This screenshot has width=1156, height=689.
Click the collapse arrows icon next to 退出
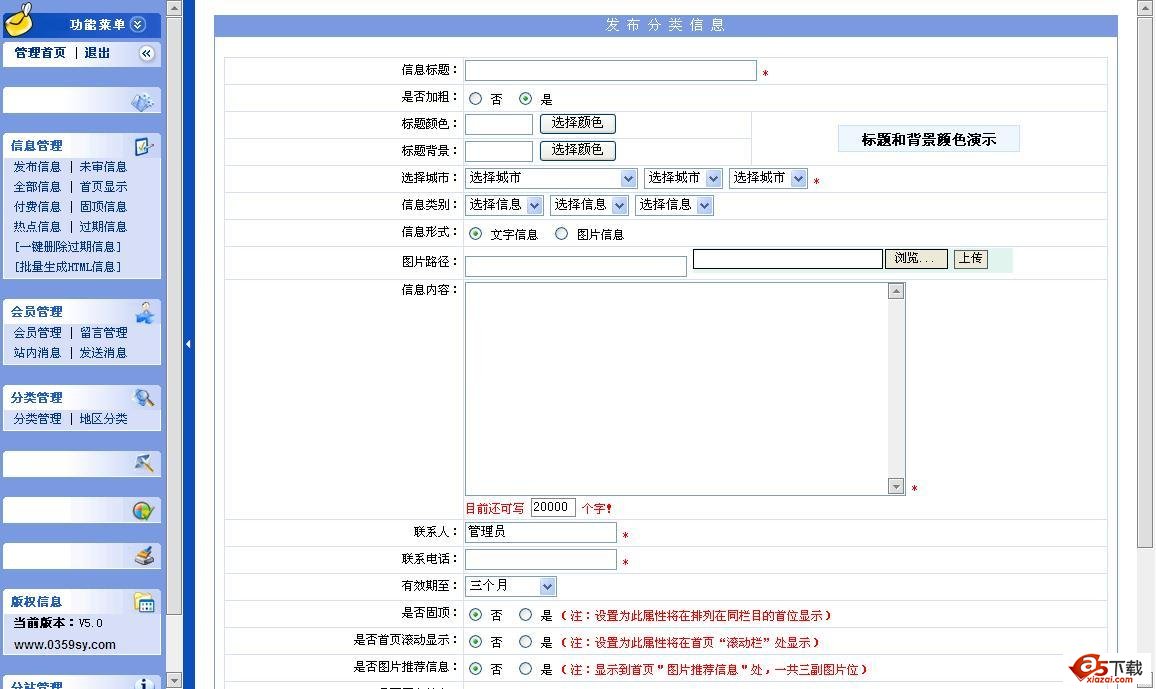point(146,54)
